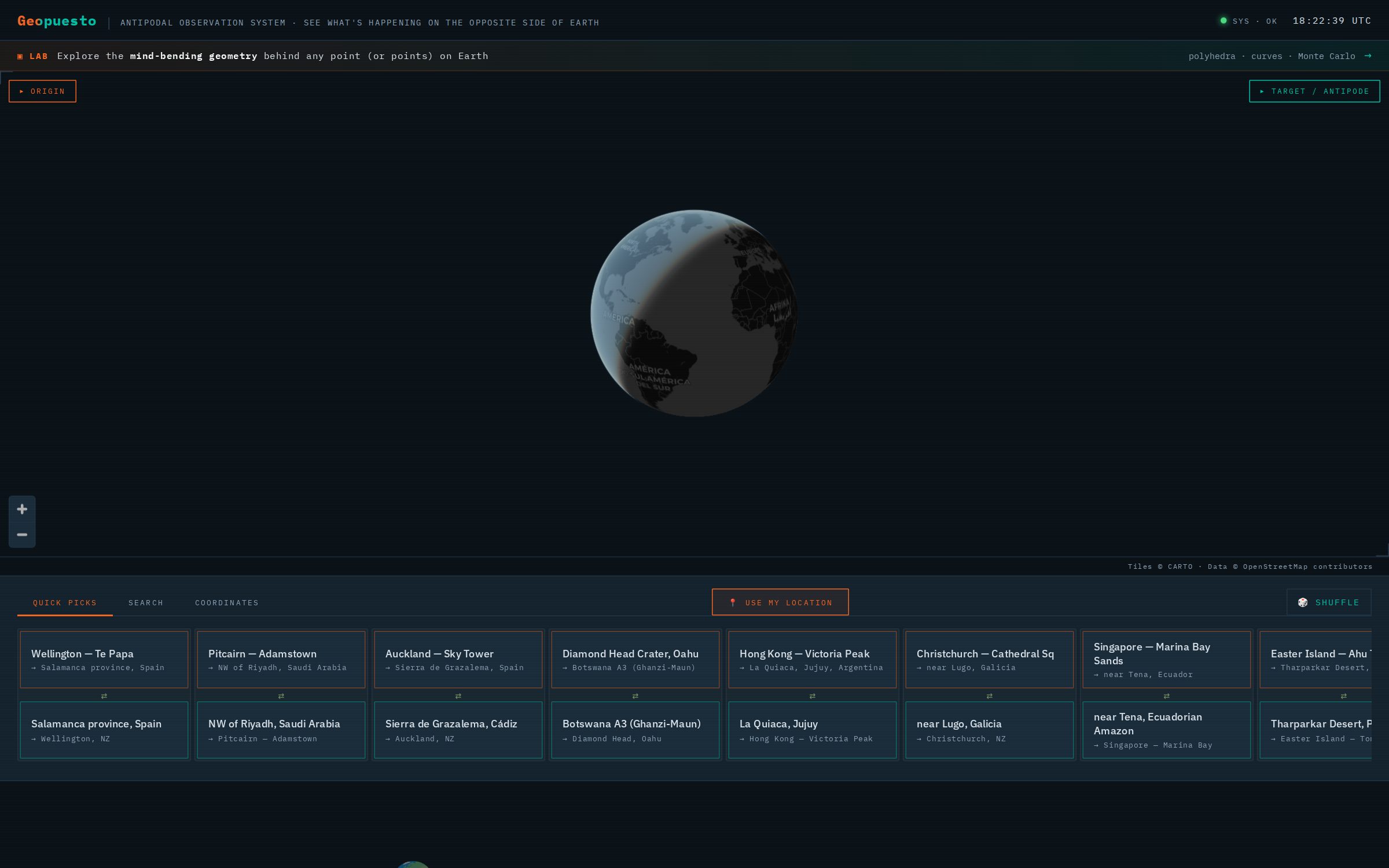Screen dimensions: 1389x868
Task: Pick Wellington — Te Papa card
Action: (x=104, y=660)
